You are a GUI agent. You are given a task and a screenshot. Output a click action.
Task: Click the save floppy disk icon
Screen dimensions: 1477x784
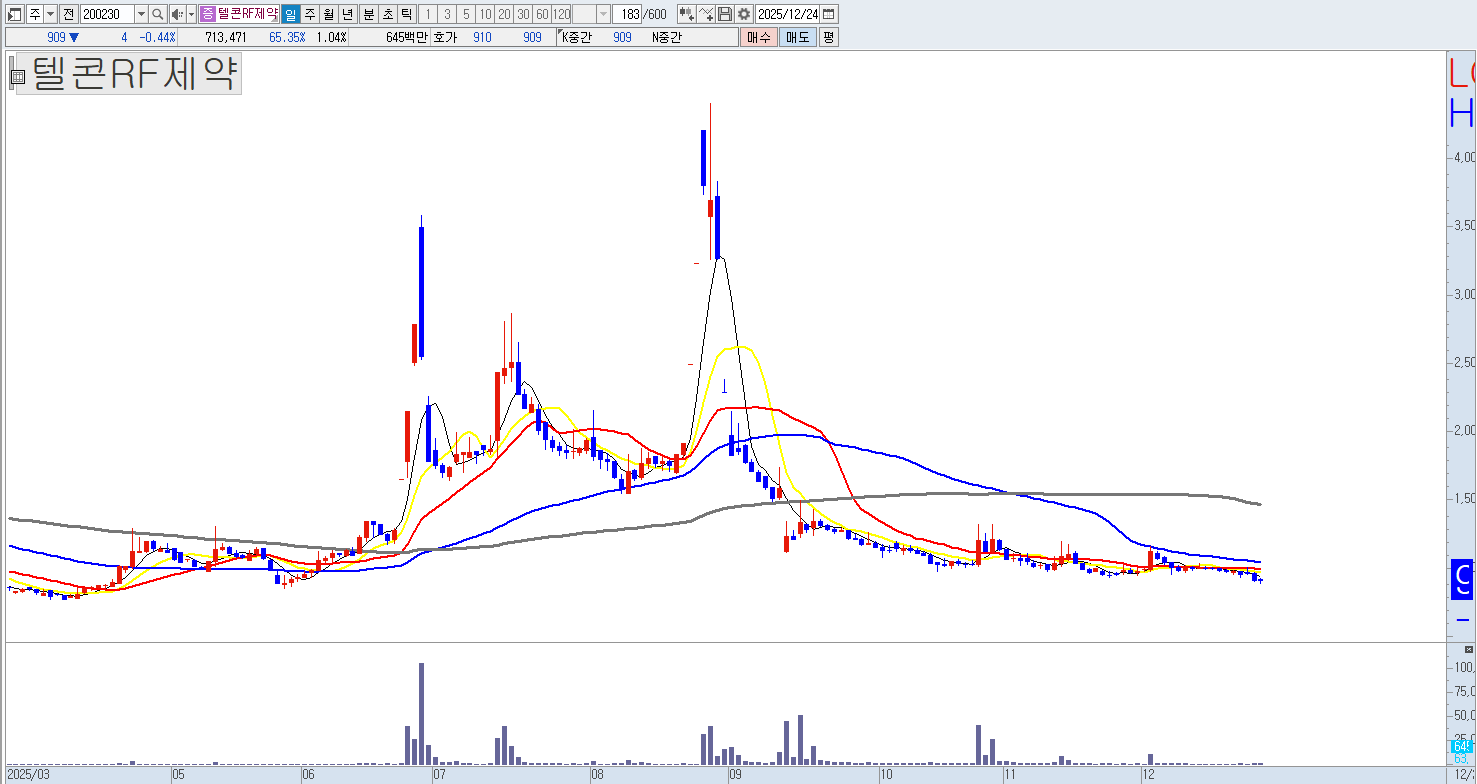[725, 14]
